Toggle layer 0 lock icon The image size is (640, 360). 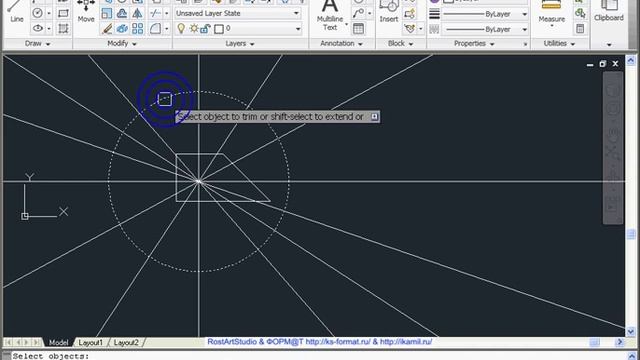point(205,29)
